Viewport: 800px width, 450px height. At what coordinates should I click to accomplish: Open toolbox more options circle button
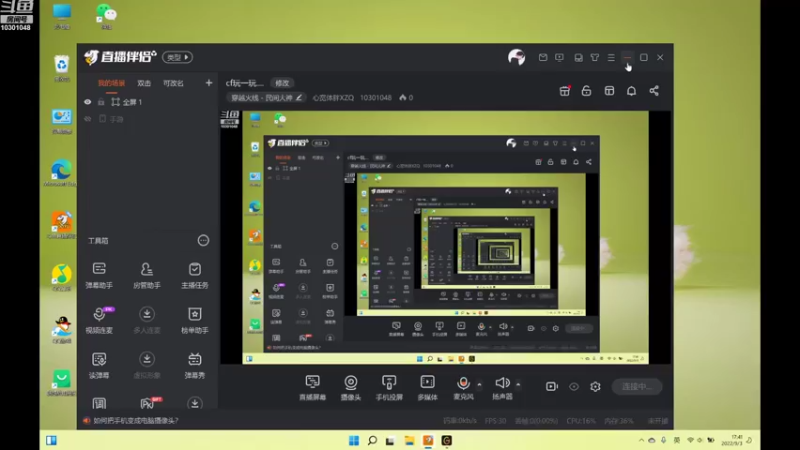click(203, 240)
